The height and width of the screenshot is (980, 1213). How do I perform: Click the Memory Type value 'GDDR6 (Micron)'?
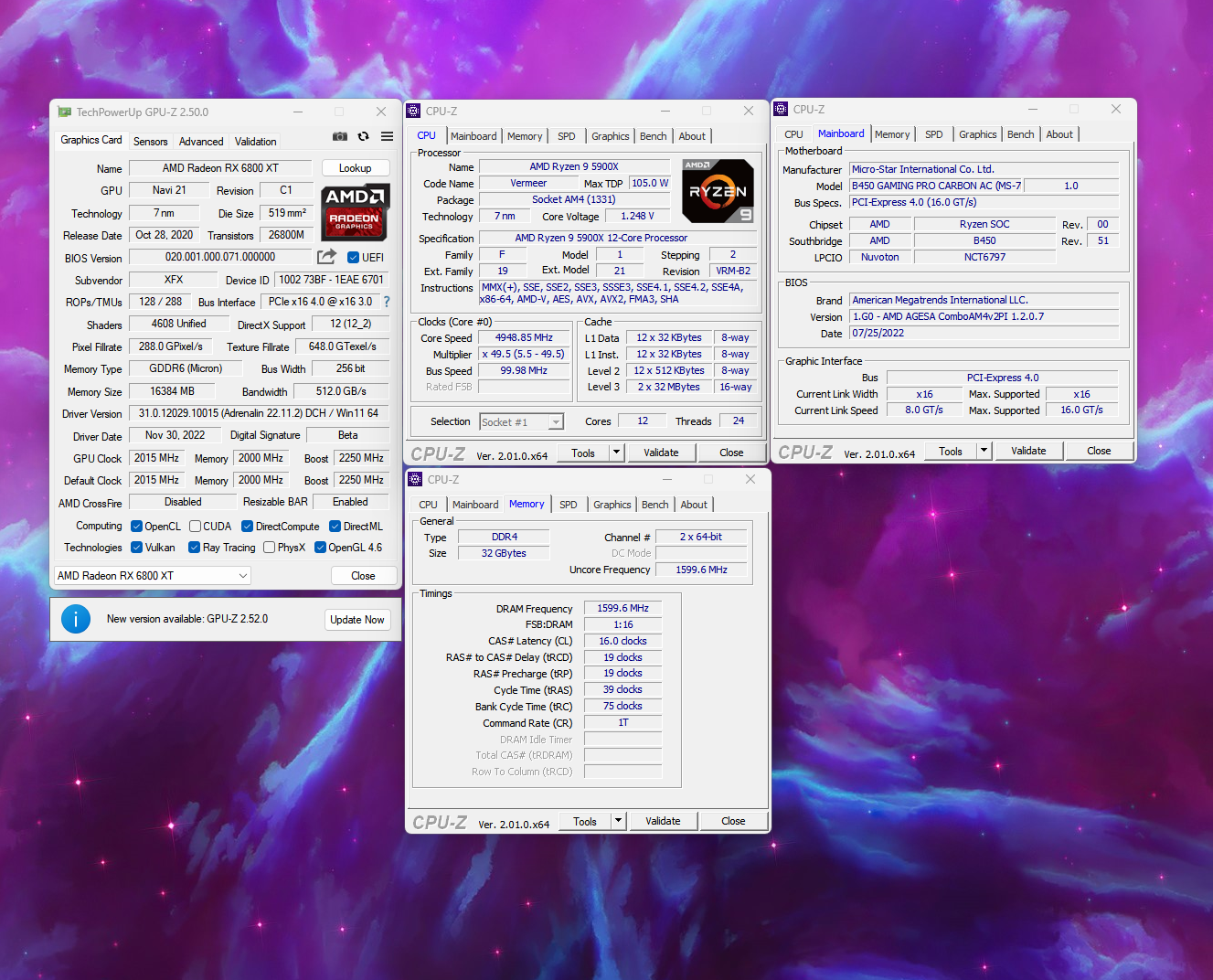coord(186,368)
